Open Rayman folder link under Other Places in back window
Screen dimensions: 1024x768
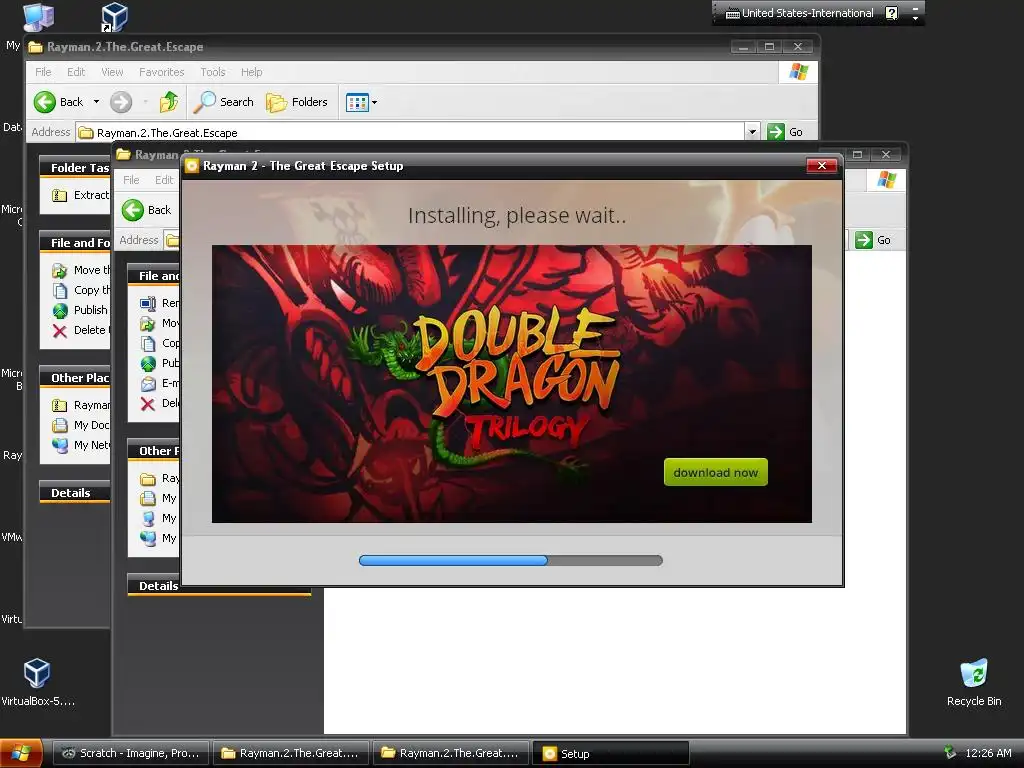[81, 405]
